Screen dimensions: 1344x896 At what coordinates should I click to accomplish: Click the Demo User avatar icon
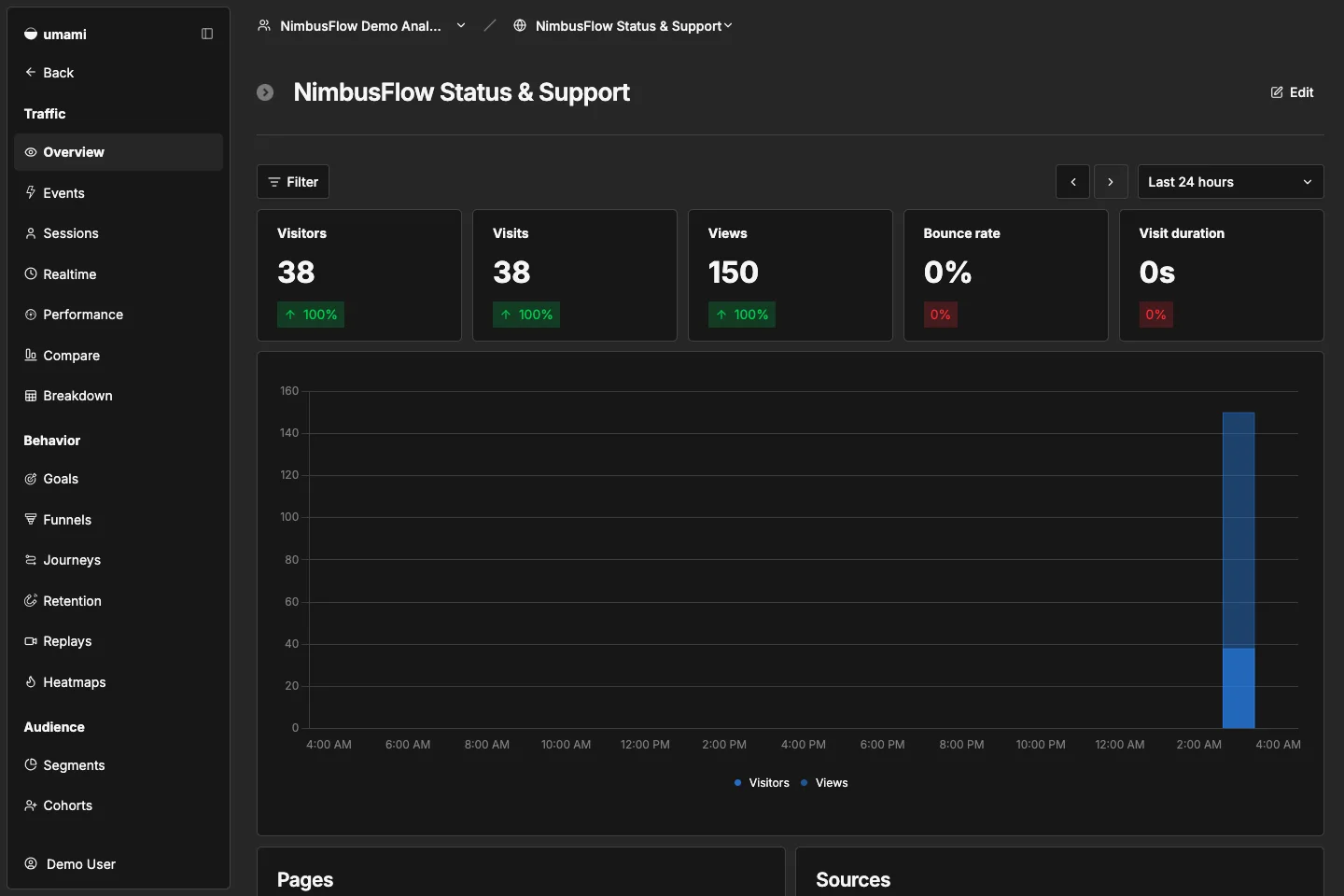[31, 863]
